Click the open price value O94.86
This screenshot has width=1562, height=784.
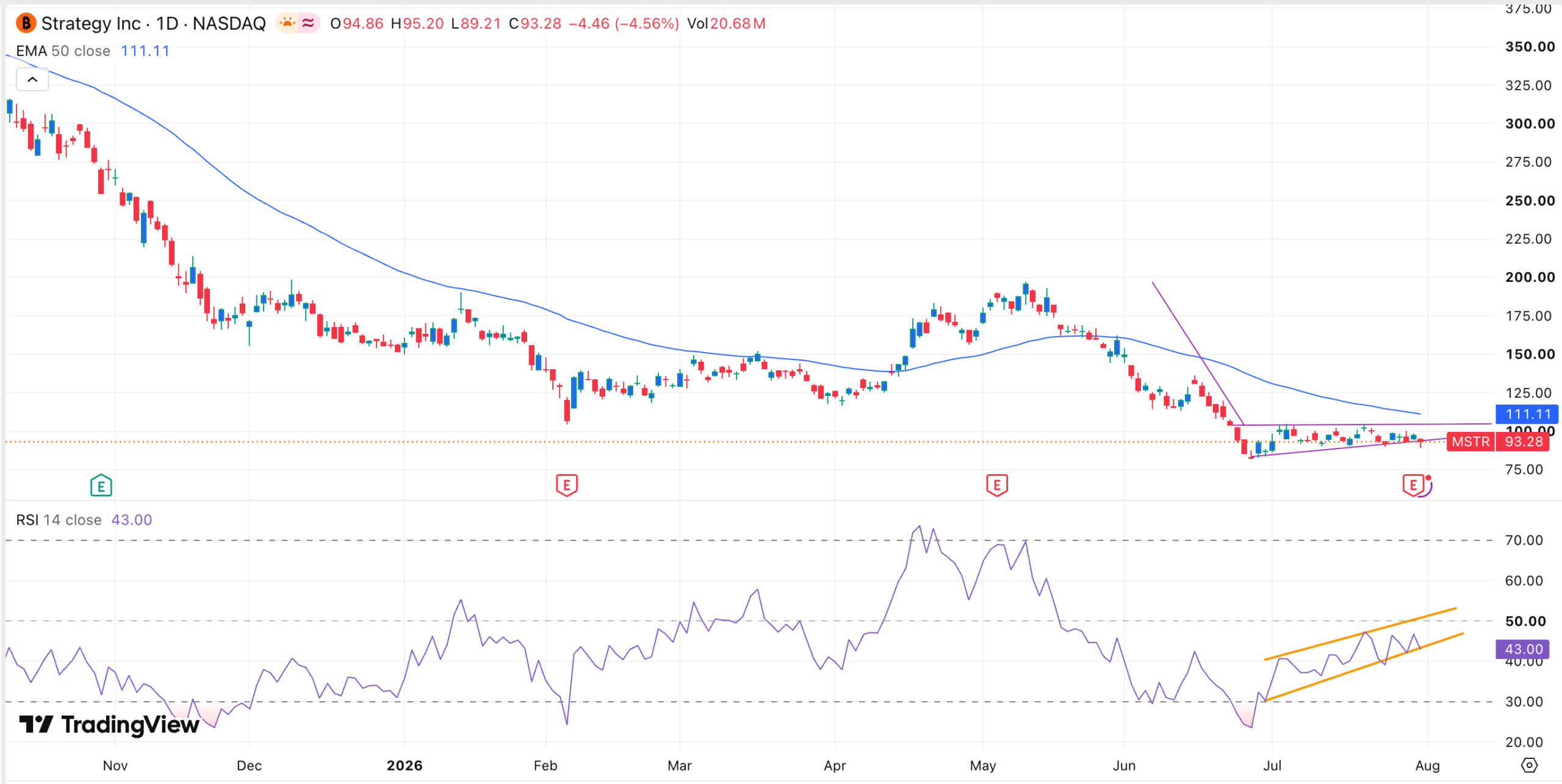356,23
